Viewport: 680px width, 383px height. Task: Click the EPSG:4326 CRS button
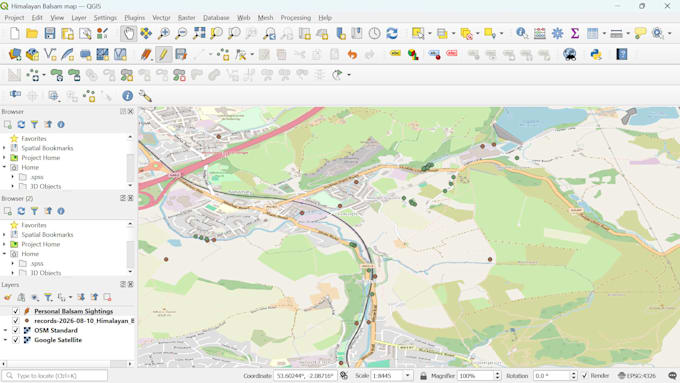click(637, 376)
